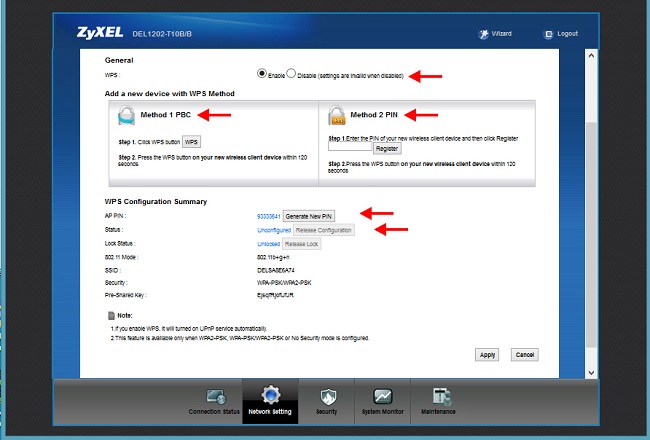650x440 pixels.
Task: Click the WPS button in Method 1
Action: [191, 142]
